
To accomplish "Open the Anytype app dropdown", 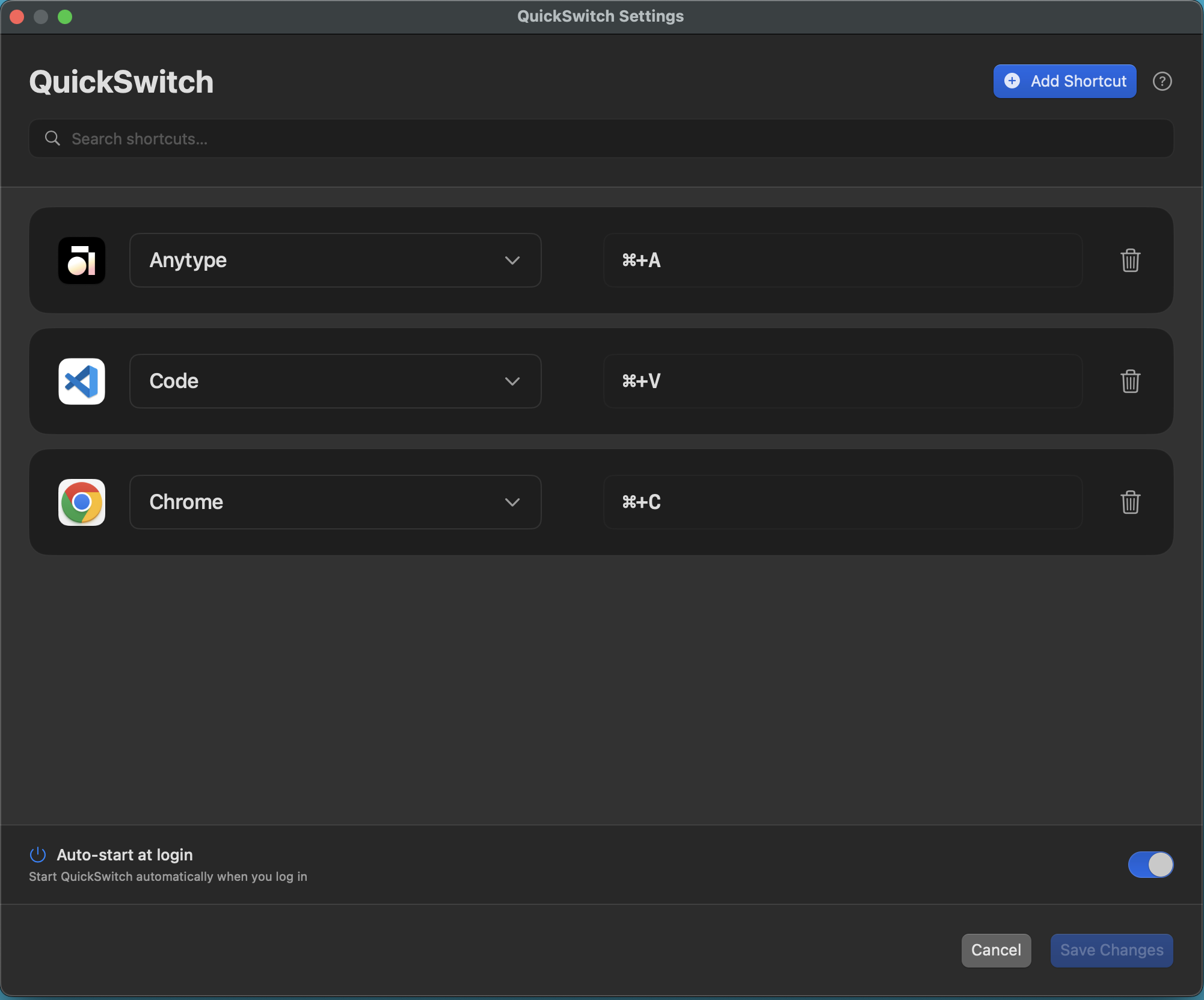I will click(x=335, y=261).
